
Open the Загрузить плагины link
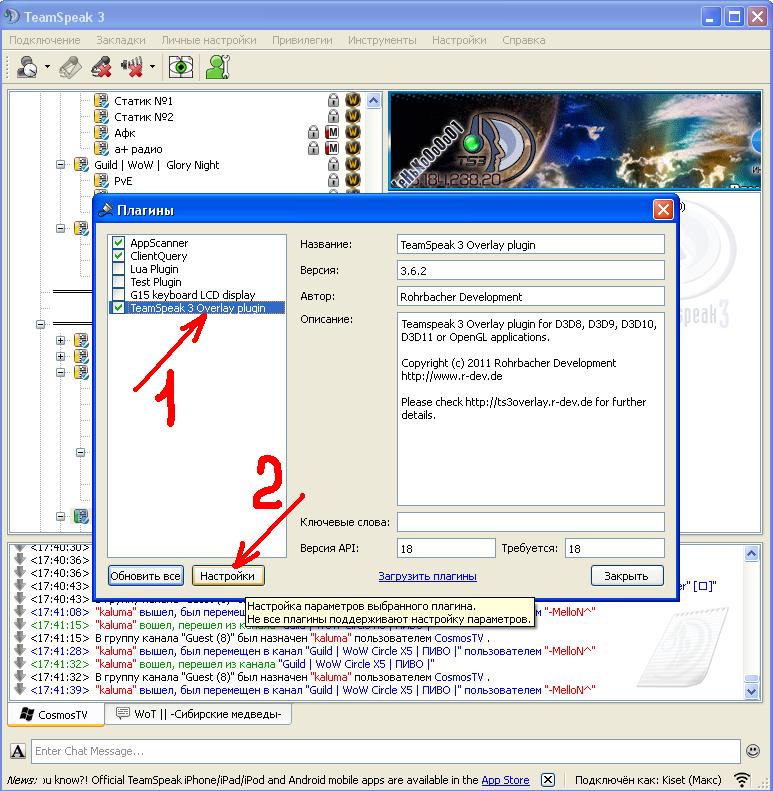(427, 576)
